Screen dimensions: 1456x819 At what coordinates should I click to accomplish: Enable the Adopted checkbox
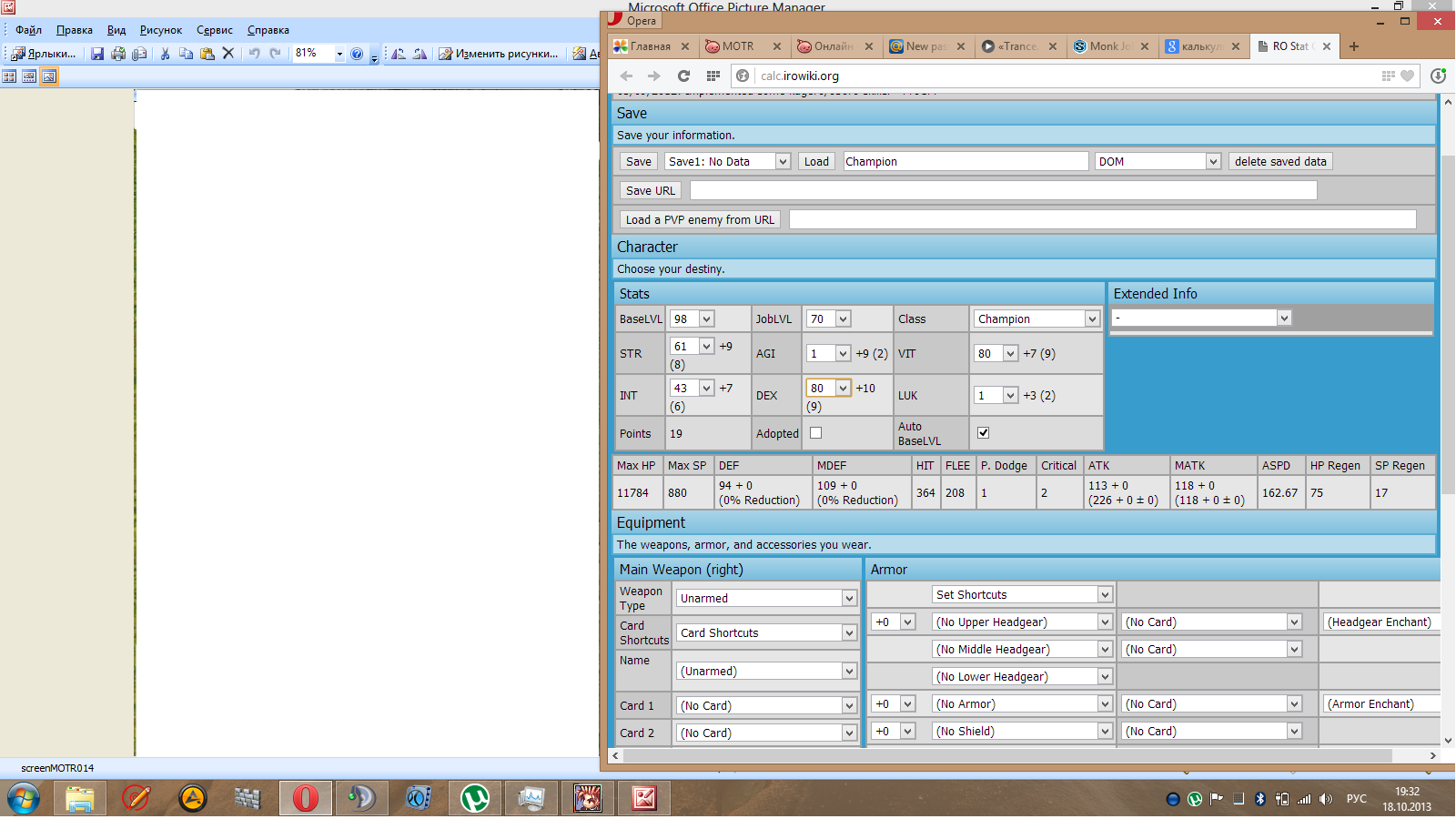[x=815, y=433]
